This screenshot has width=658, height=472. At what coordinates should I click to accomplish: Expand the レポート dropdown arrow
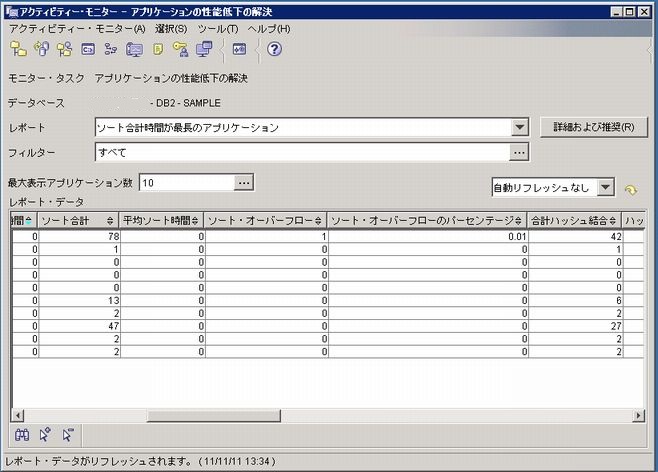coord(520,127)
